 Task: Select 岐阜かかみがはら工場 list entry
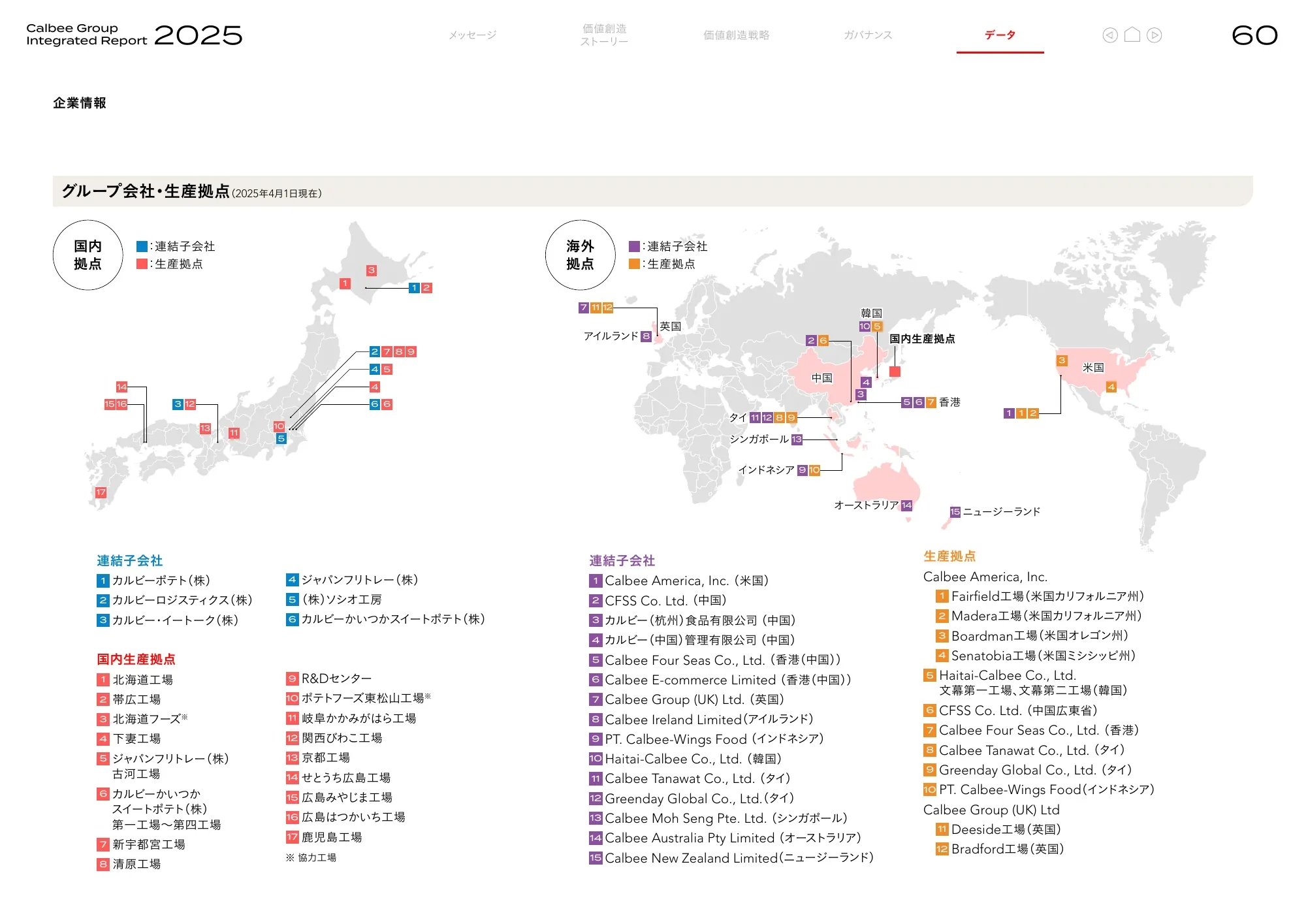[x=351, y=718]
